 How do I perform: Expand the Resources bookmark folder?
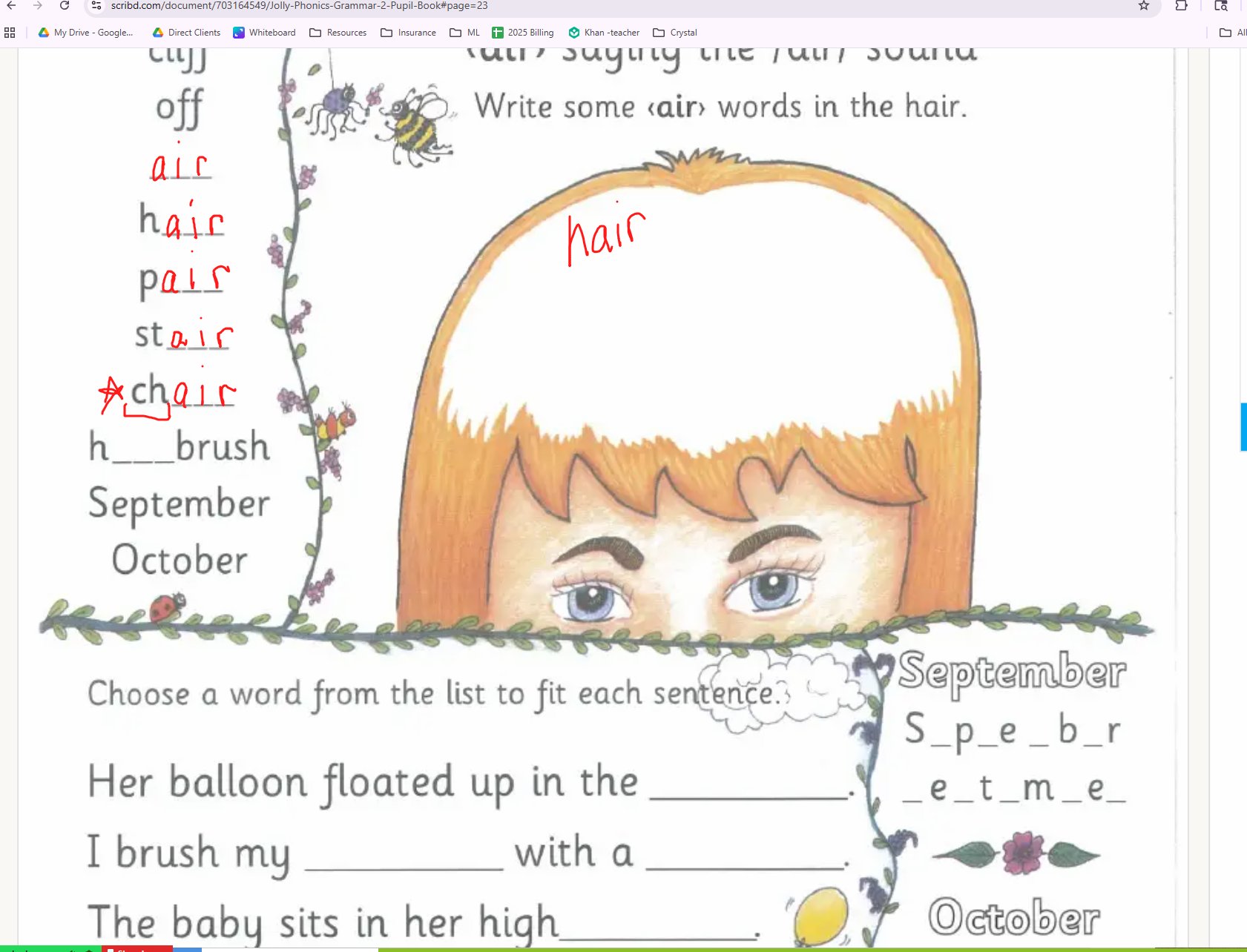point(338,33)
